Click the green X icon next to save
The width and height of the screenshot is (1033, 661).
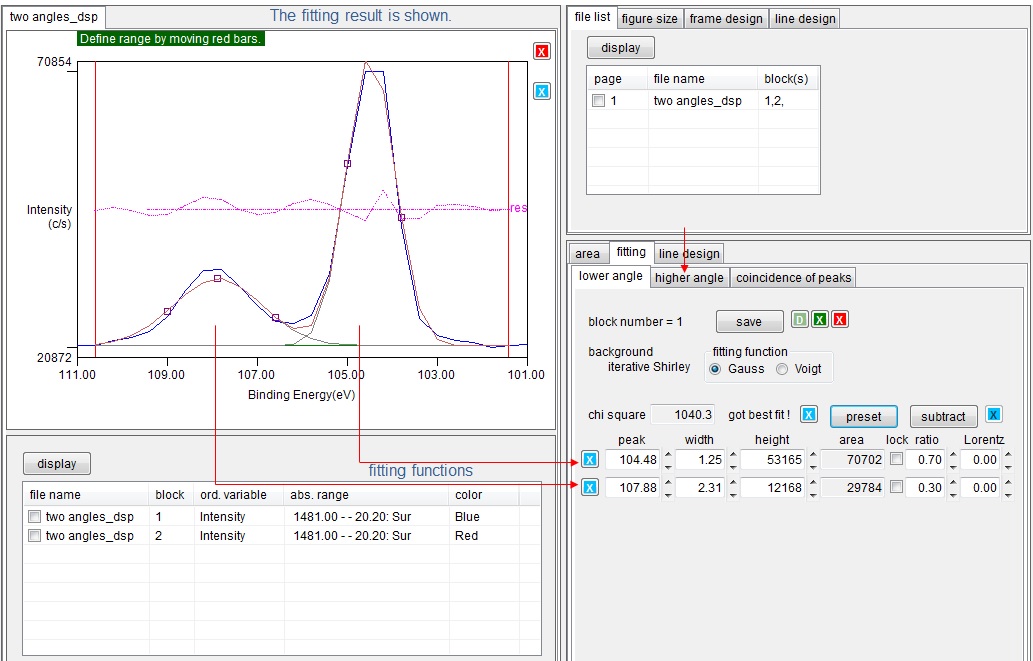point(820,320)
